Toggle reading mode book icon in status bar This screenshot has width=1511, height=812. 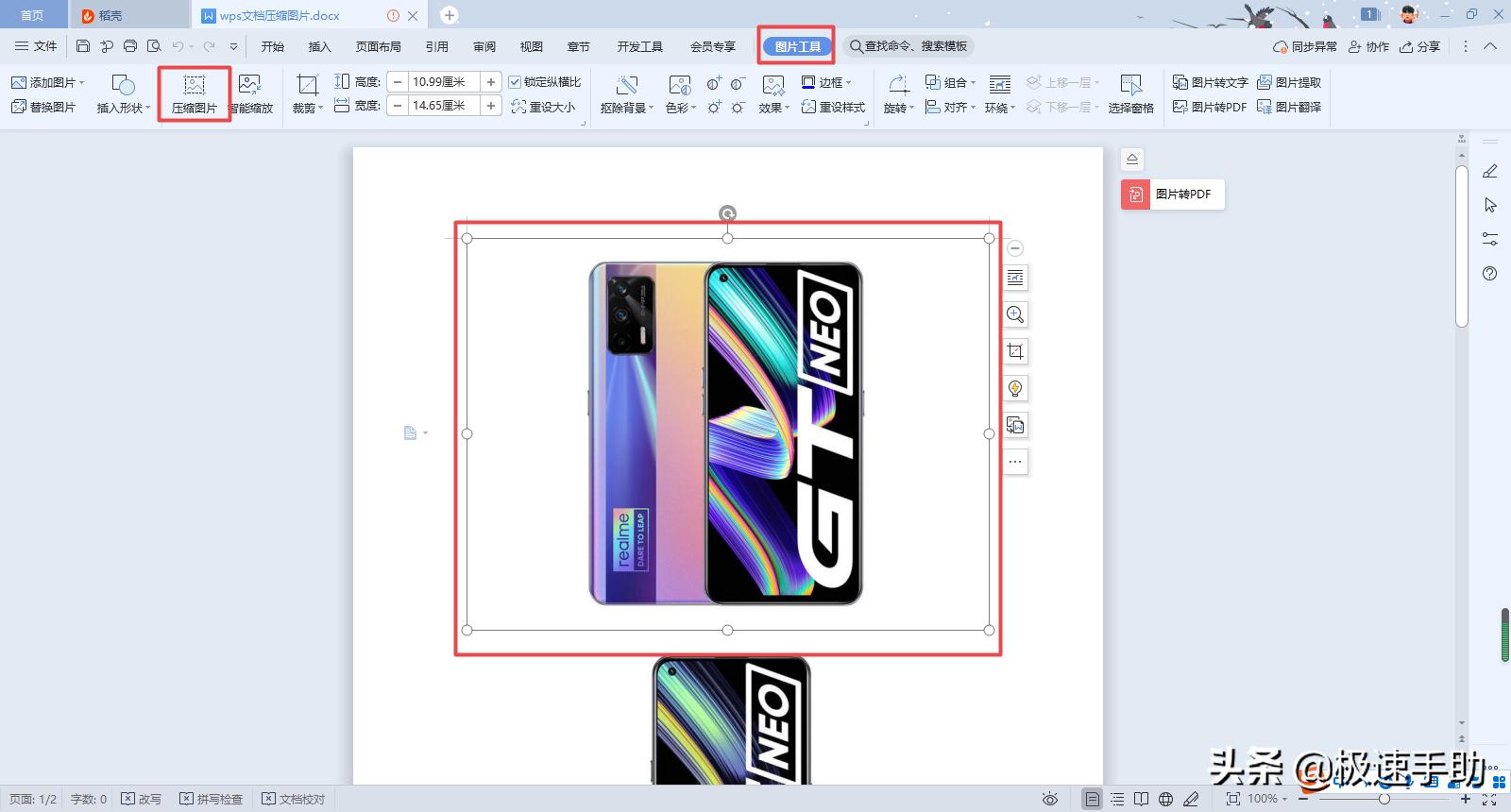(1142, 799)
